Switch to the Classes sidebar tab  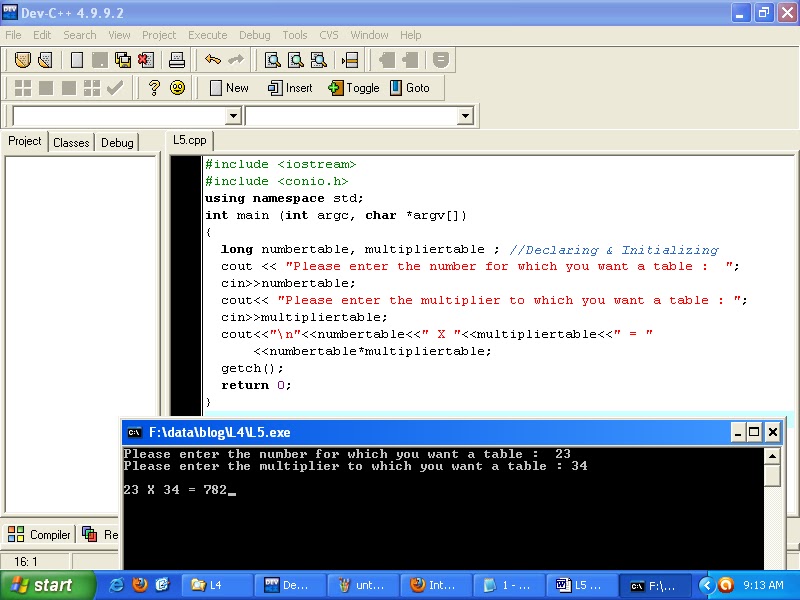(71, 143)
